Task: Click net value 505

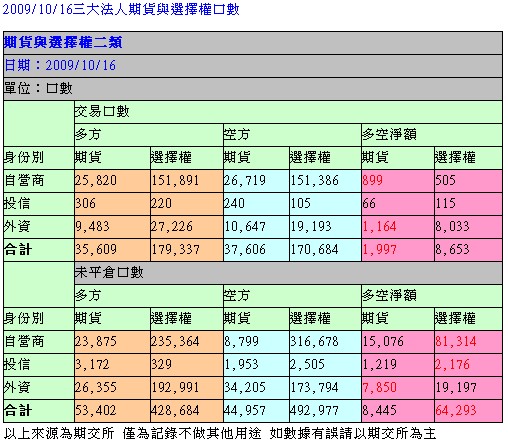Action: 446,180
